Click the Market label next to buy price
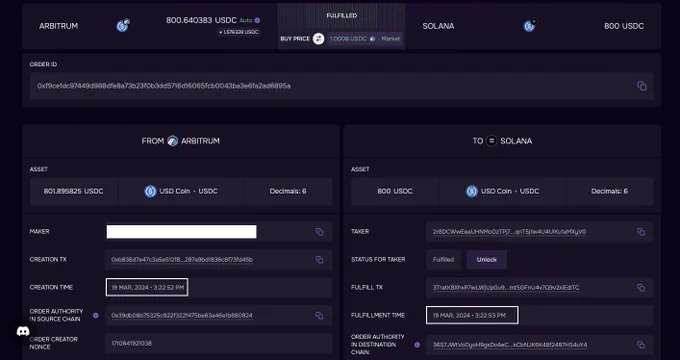The image size is (680, 360). 390,39
